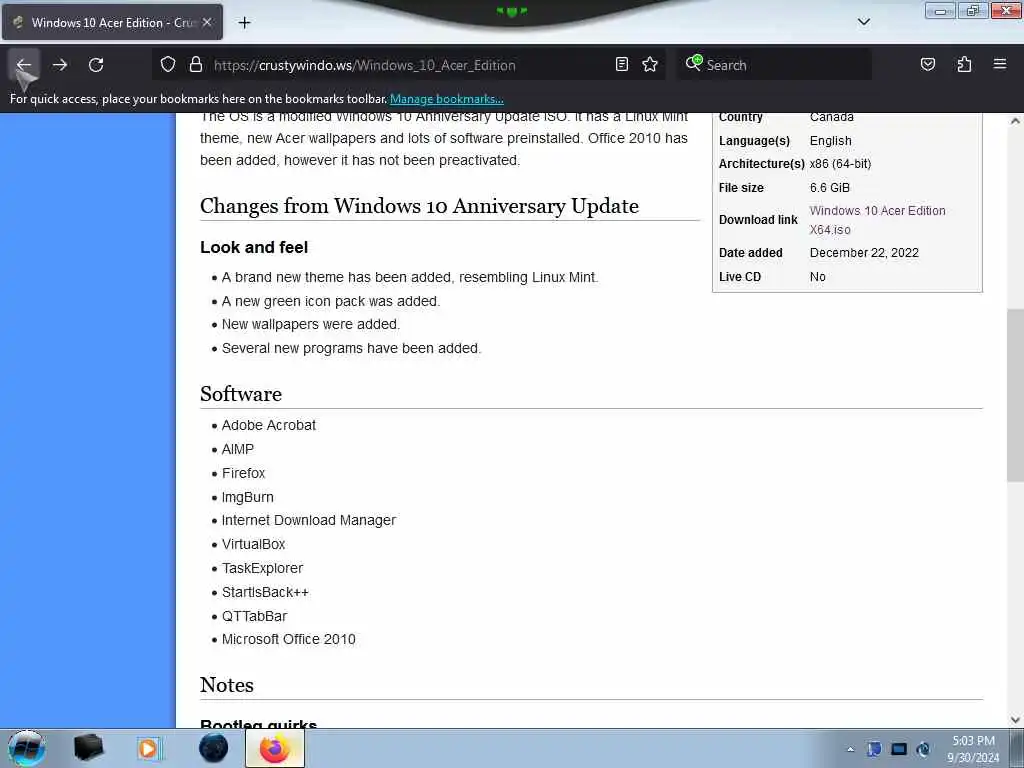Open the dark globe taskbar icon
Viewport: 1024px width, 768px height.
coord(214,748)
